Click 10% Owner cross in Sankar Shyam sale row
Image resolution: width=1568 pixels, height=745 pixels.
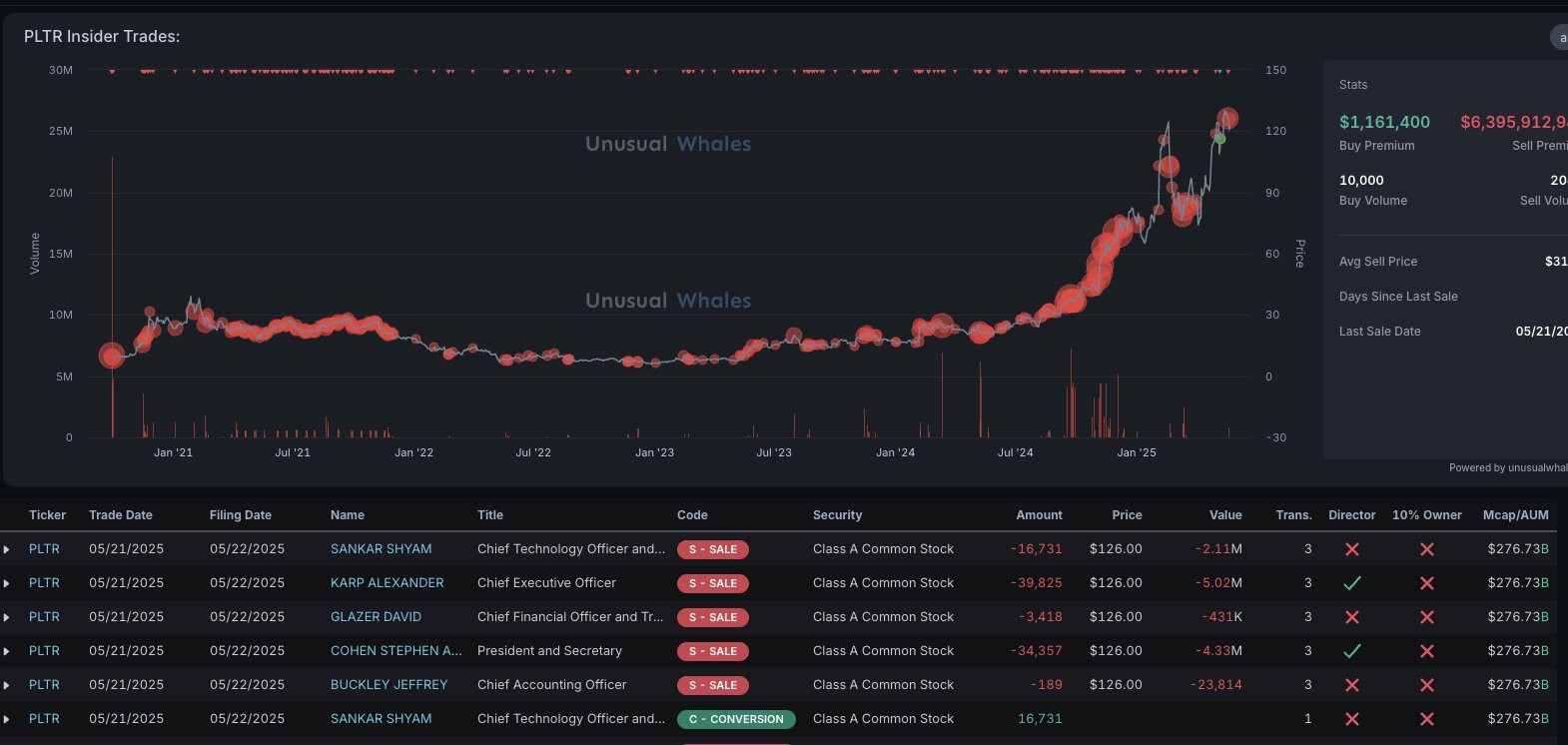(1427, 549)
